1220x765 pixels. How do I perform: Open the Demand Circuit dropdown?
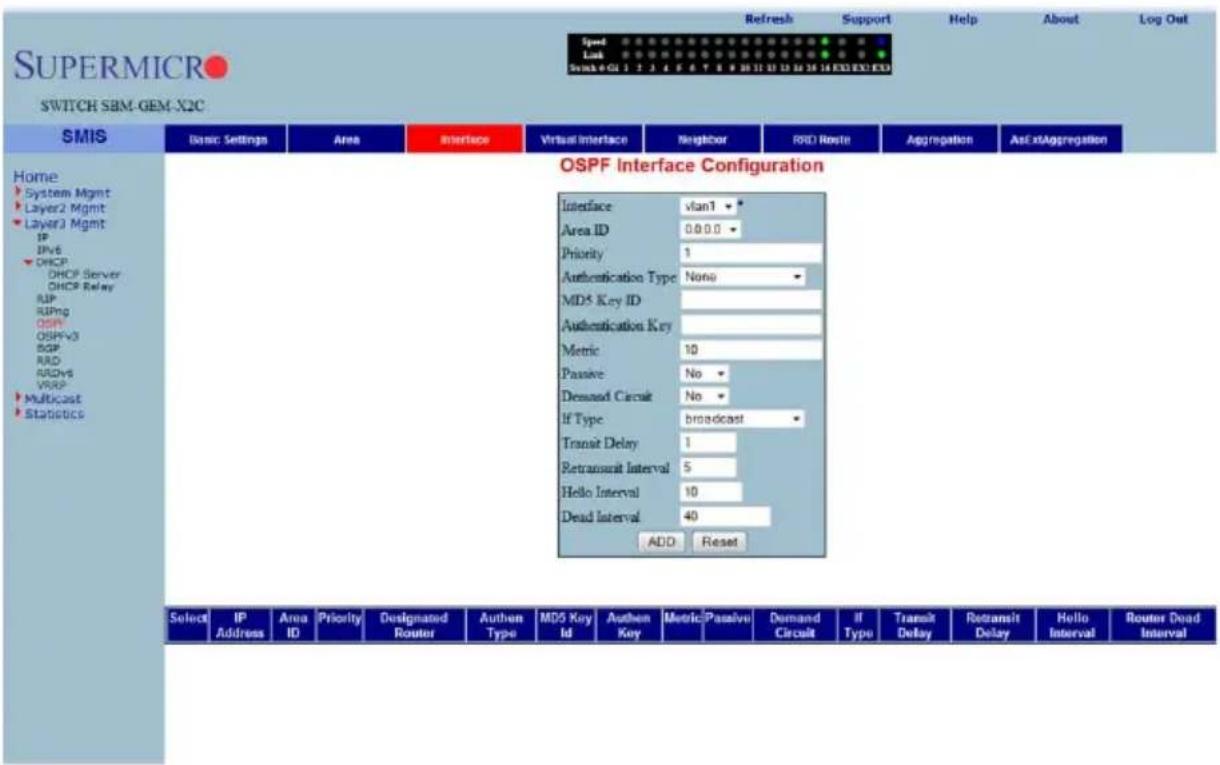pos(704,395)
